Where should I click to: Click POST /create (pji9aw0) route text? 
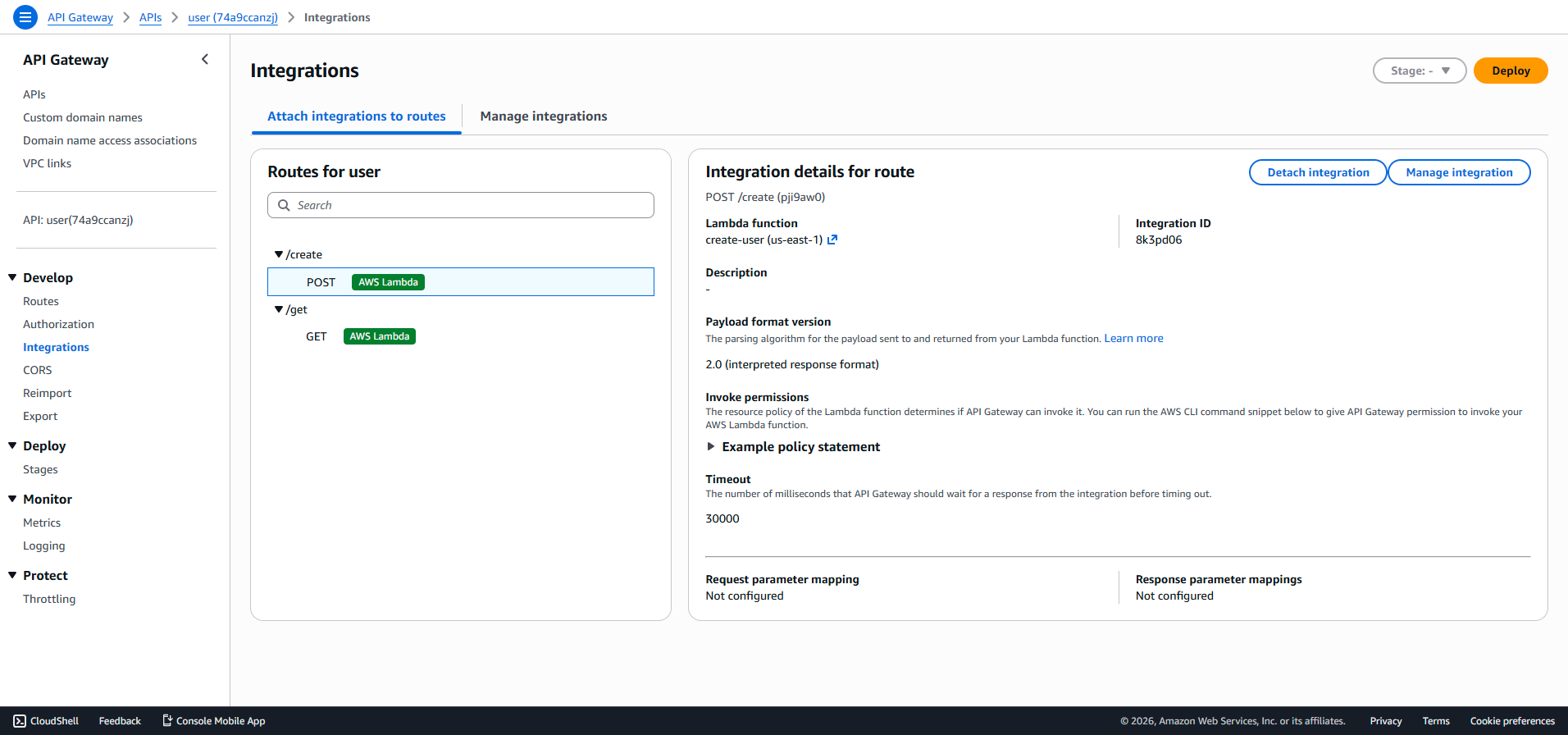[765, 197]
